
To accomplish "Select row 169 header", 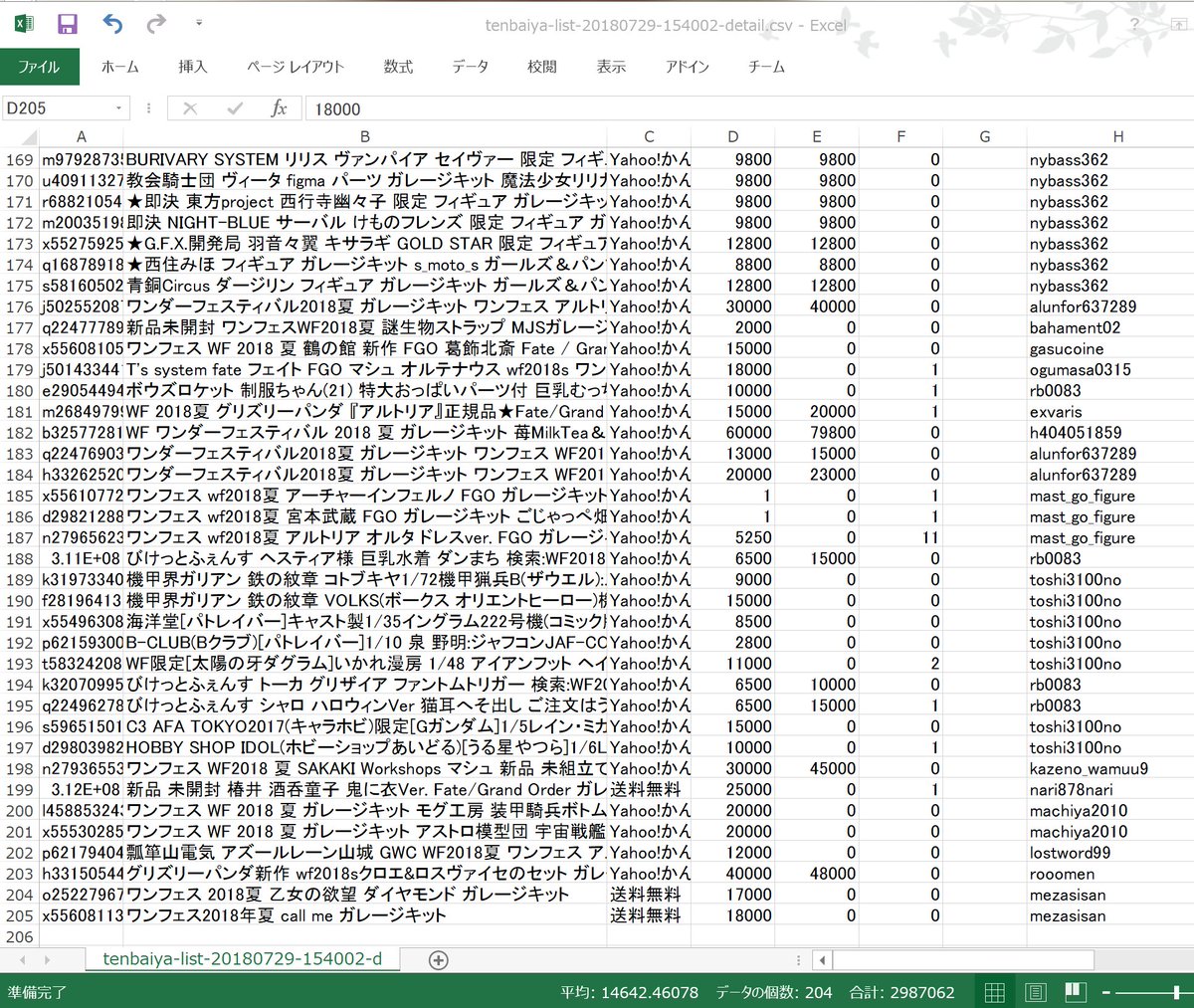I will 20,159.
